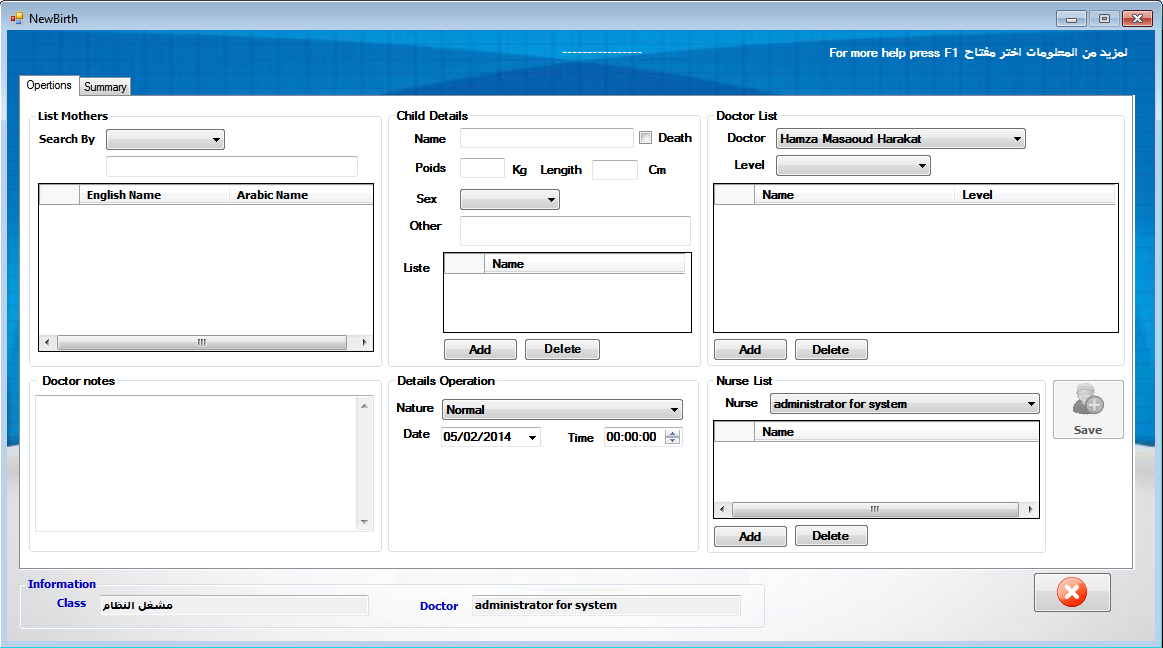This screenshot has width=1163, height=648.
Task: Open the Date picker calendar arrow
Action: coord(532,437)
